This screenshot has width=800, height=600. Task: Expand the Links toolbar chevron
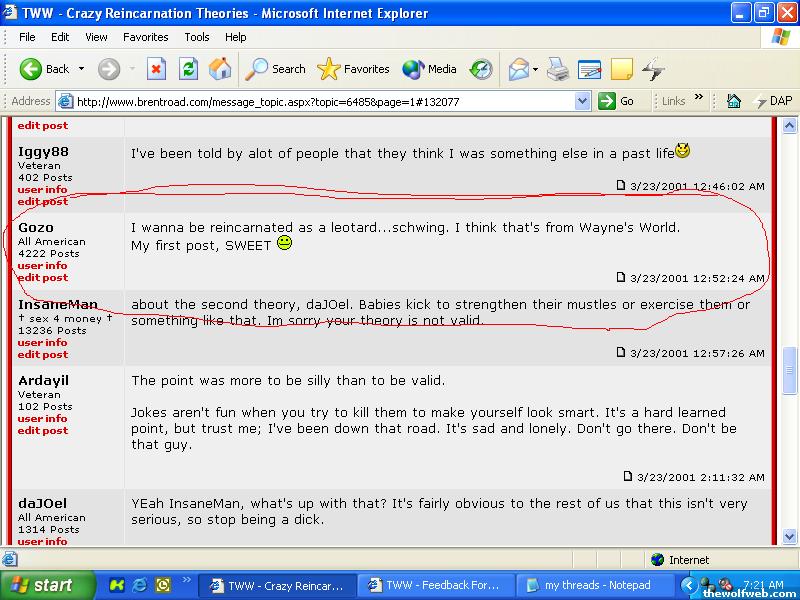(699, 100)
